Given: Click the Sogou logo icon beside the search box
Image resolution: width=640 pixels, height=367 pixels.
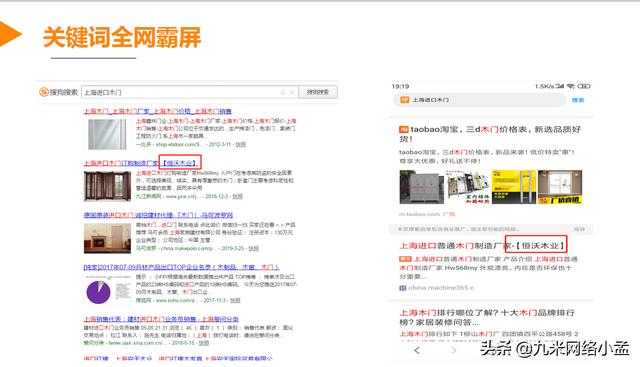Looking at the screenshot, I should [x=44, y=92].
